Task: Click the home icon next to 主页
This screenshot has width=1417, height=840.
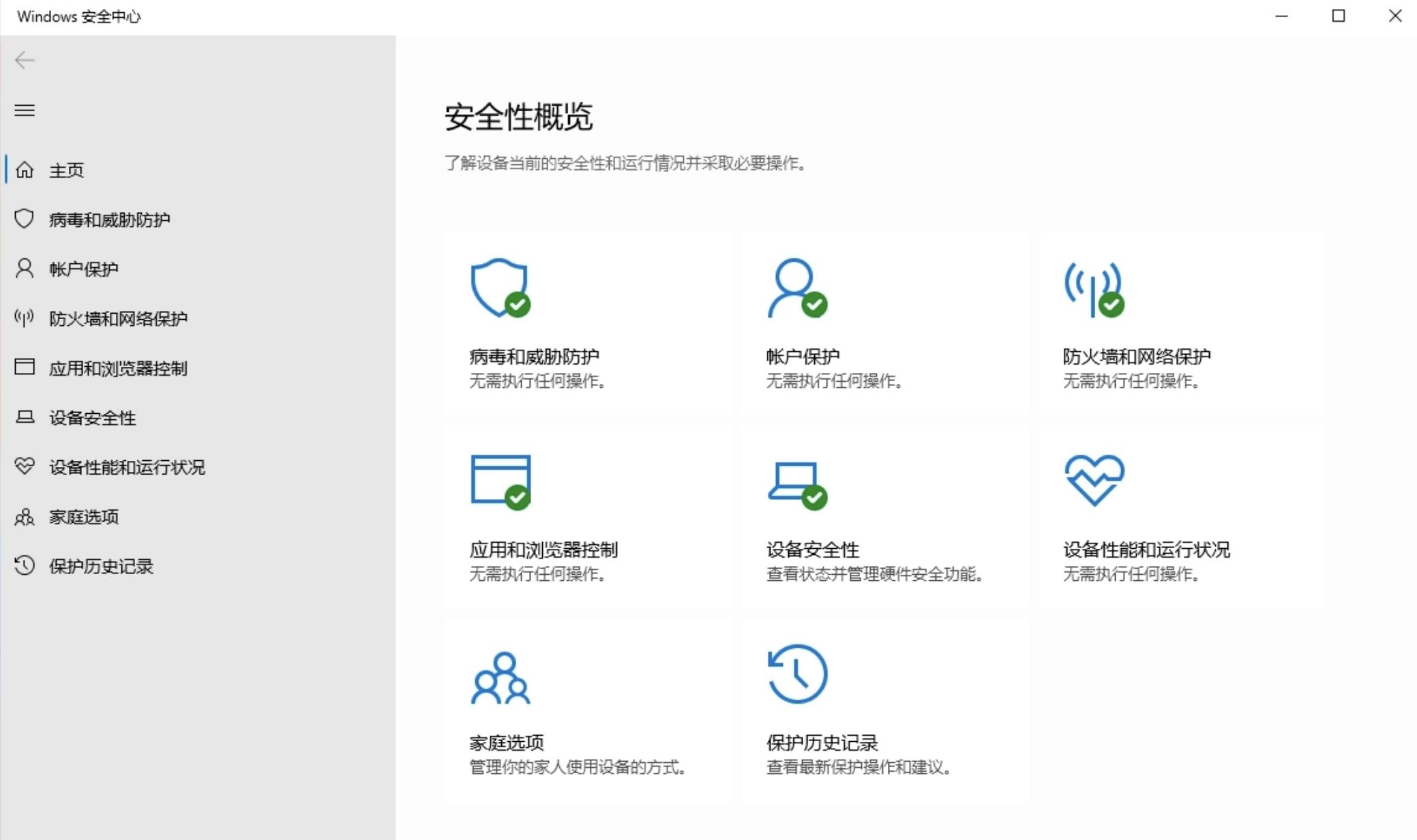Action: [x=25, y=170]
